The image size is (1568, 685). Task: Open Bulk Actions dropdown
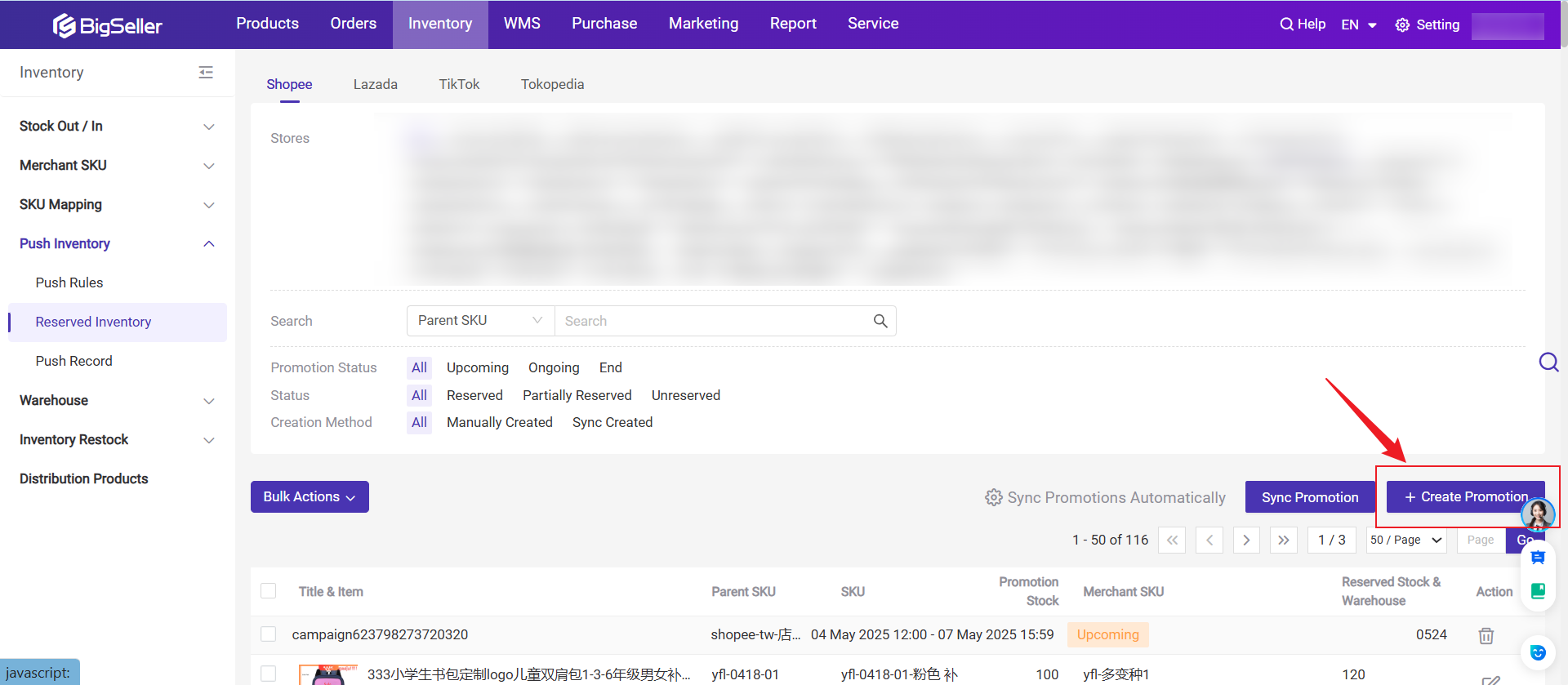point(310,497)
